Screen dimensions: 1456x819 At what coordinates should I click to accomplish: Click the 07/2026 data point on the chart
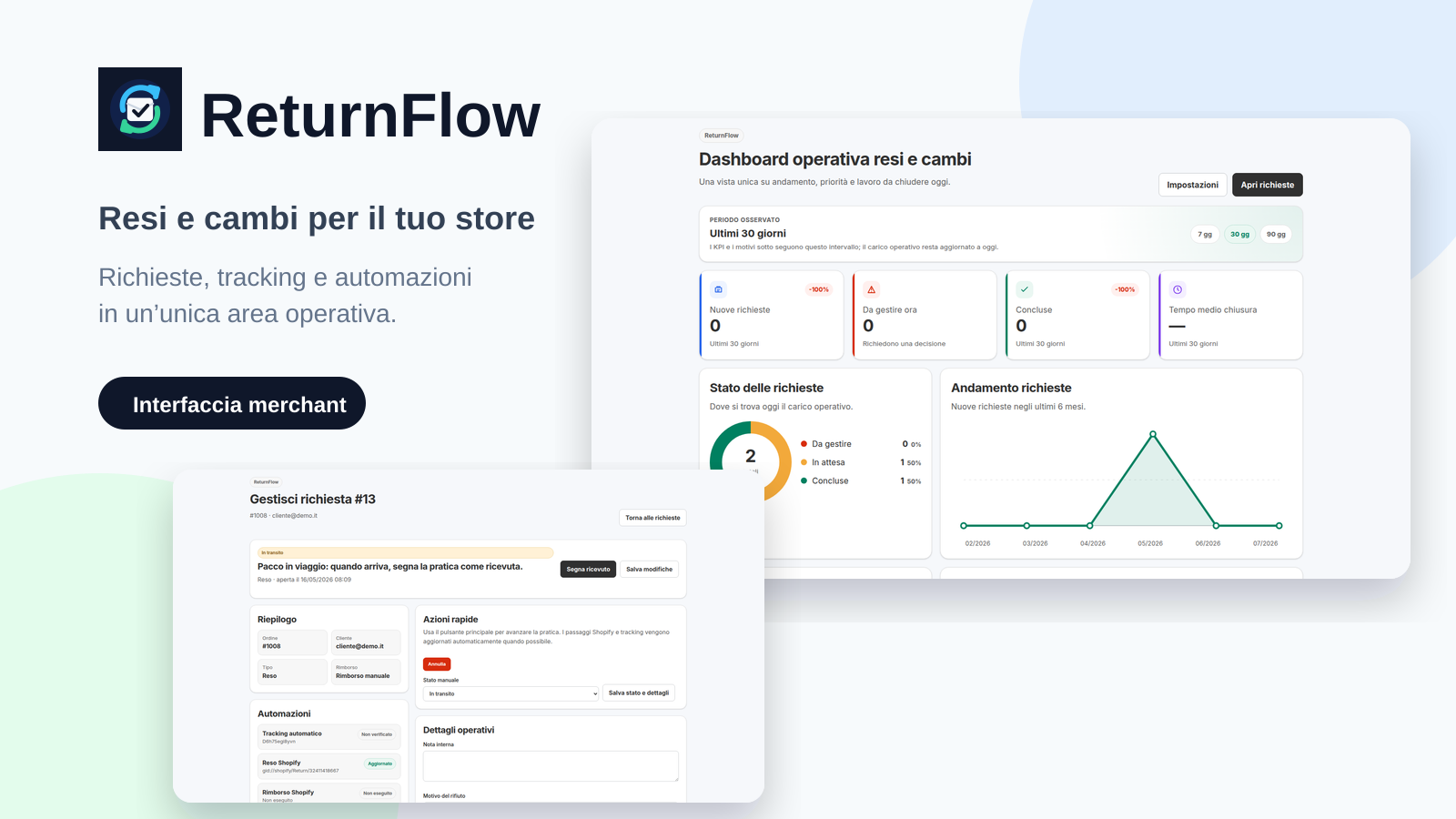(x=1279, y=526)
